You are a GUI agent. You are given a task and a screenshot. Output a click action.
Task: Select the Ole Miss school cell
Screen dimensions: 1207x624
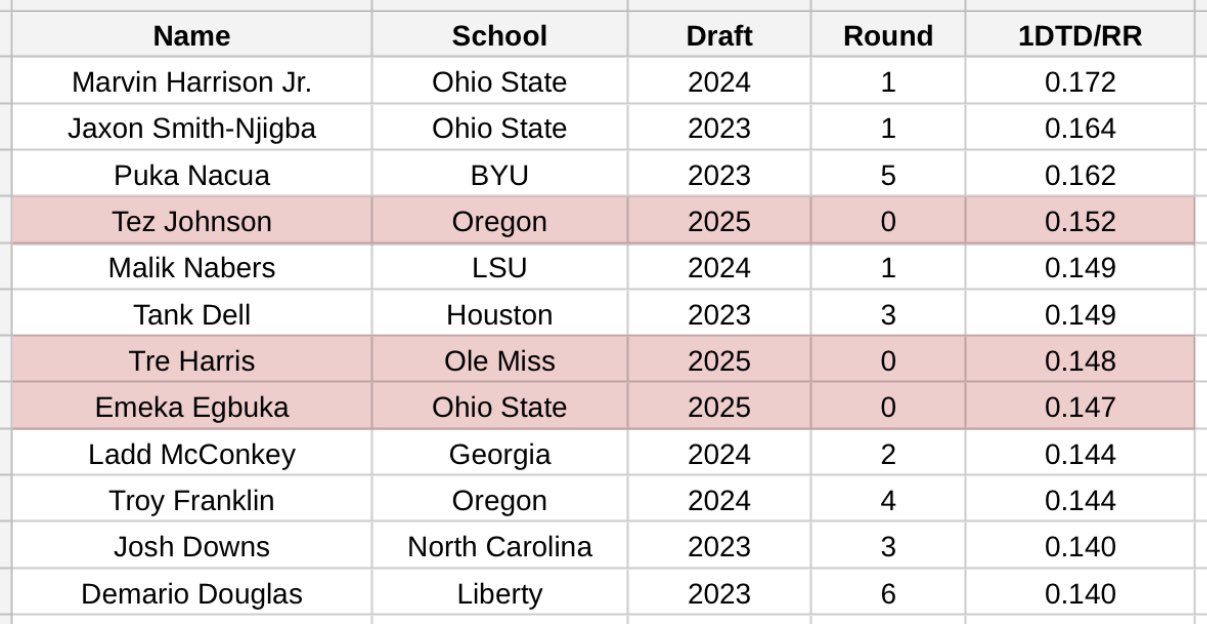(499, 360)
